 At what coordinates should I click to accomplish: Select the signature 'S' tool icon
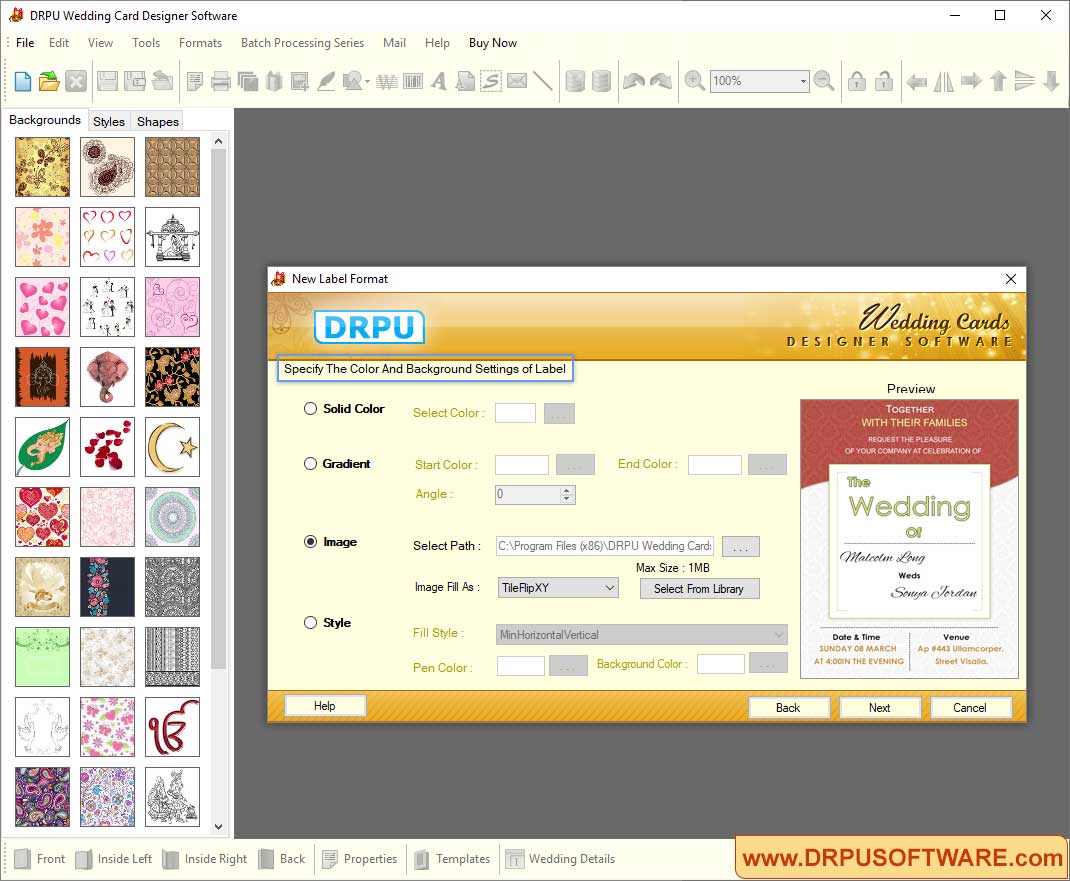[x=491, y=81]
